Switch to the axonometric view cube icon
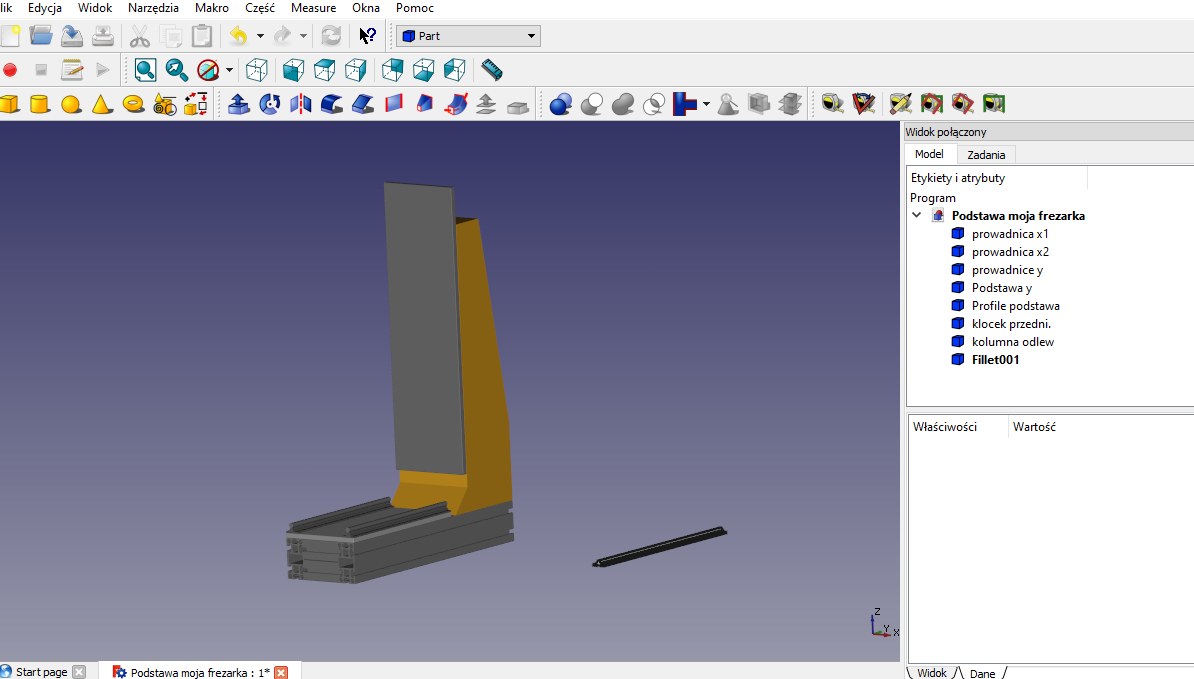 [x=257, y=70]
